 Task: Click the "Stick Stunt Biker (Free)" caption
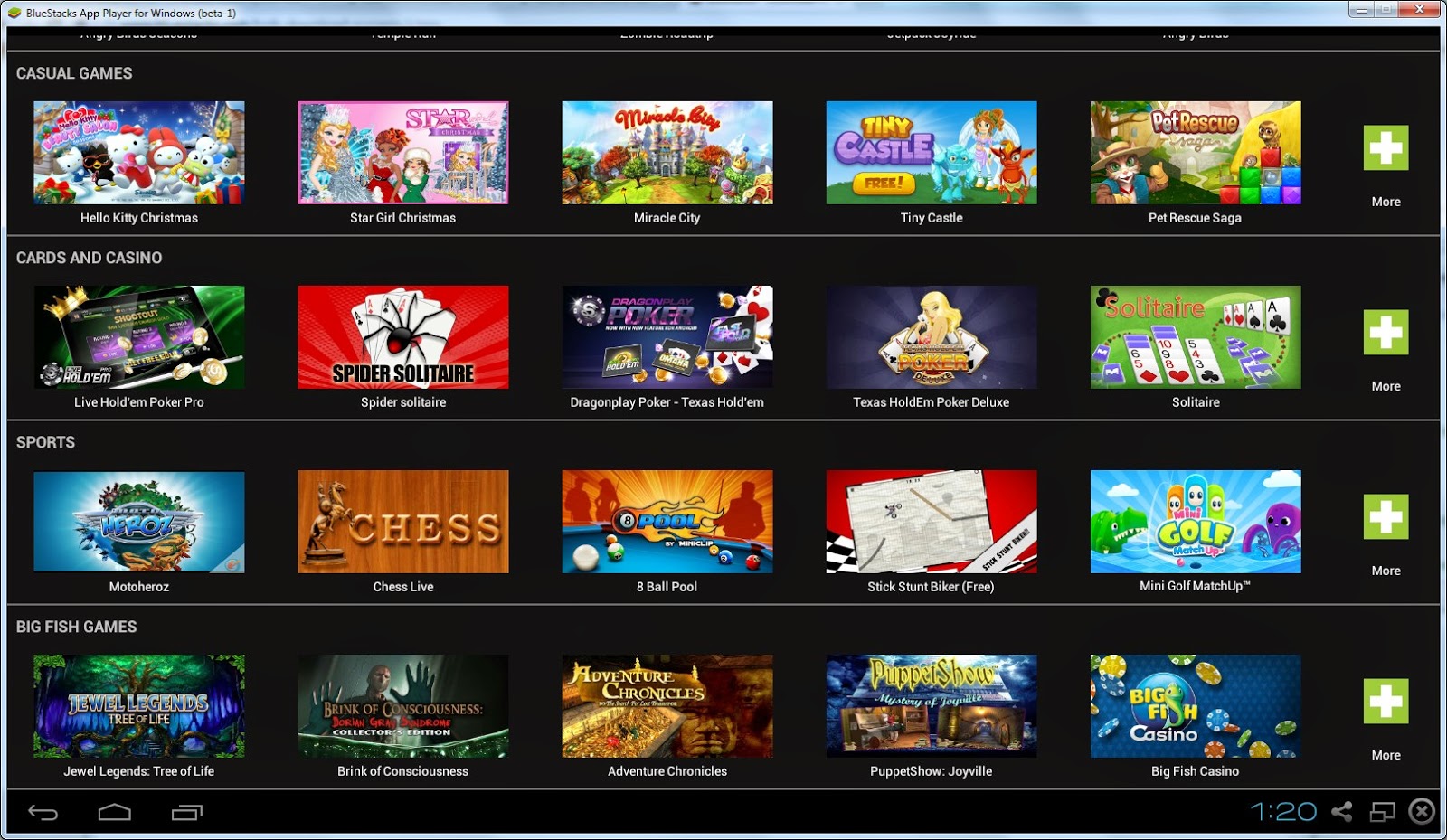pyautogui.click(x=932, y=587)
